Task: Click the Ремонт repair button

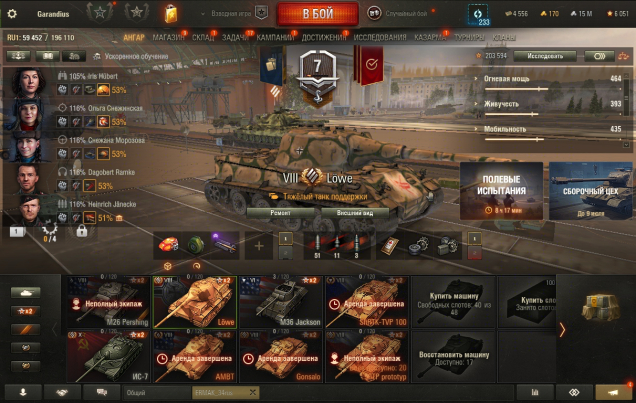Action: (x=280, y=213)
